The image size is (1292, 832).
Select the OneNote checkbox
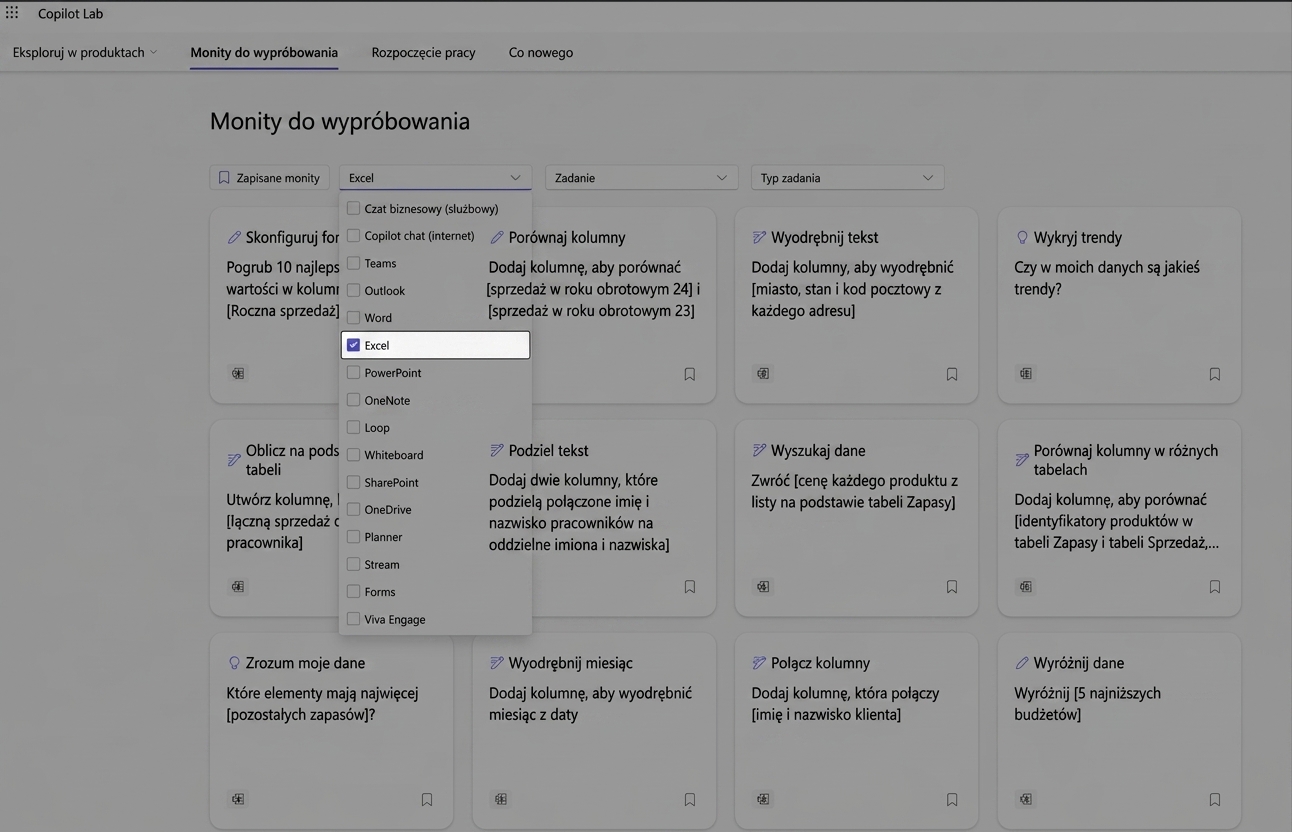(x=353, y=400)
